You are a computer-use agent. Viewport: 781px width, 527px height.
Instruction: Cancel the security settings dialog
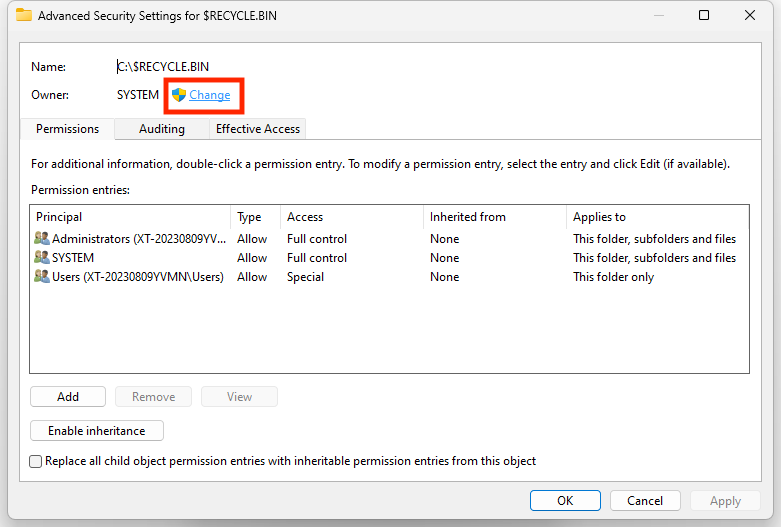(x=645, y=501)
